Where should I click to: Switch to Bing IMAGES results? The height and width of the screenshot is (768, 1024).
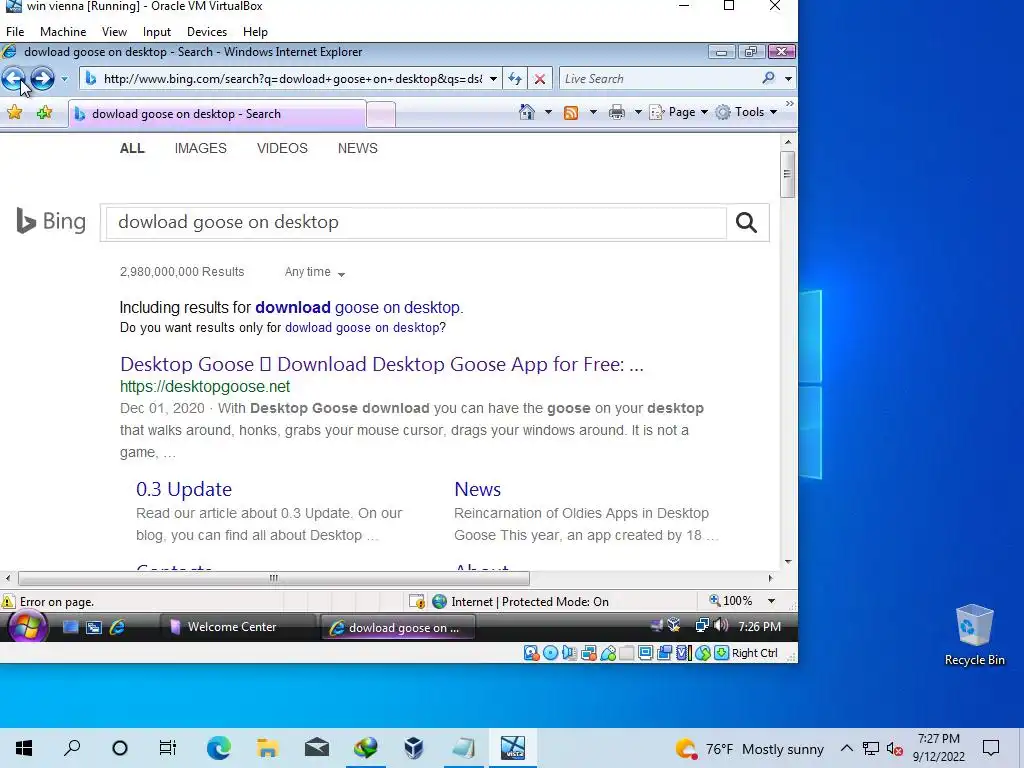200,148
